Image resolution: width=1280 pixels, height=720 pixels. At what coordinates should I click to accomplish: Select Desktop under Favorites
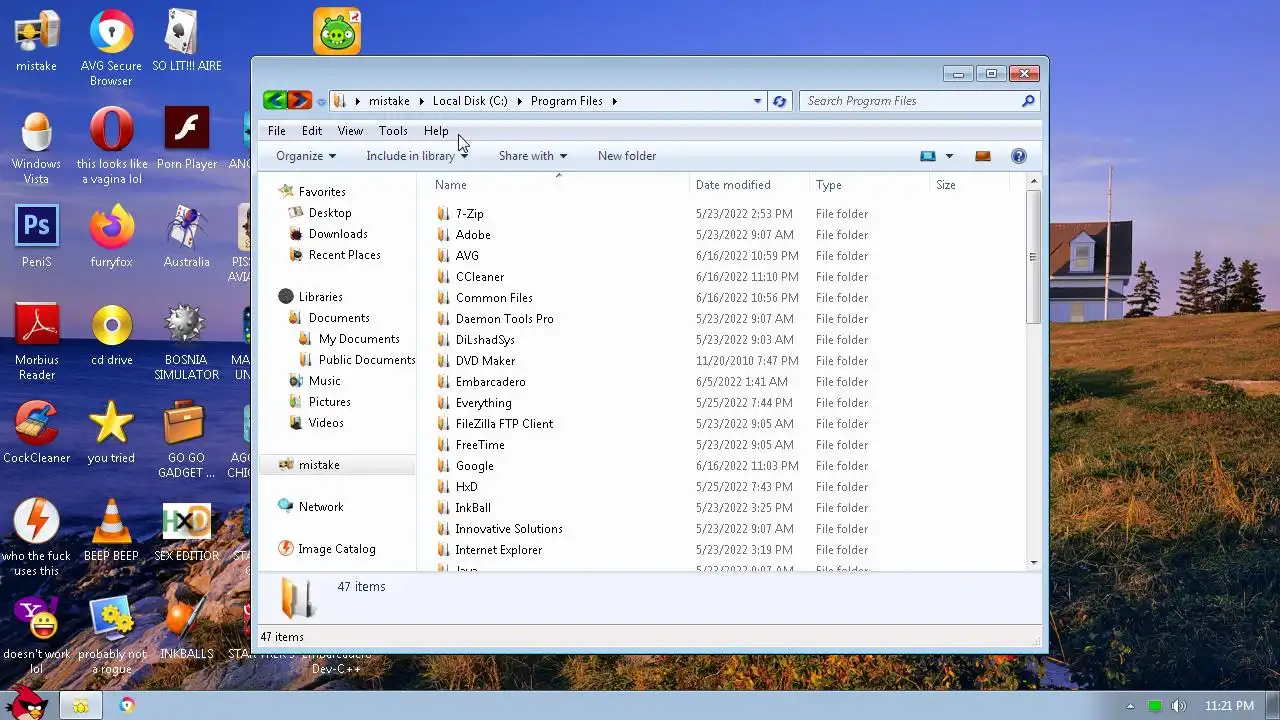(330, 213)
